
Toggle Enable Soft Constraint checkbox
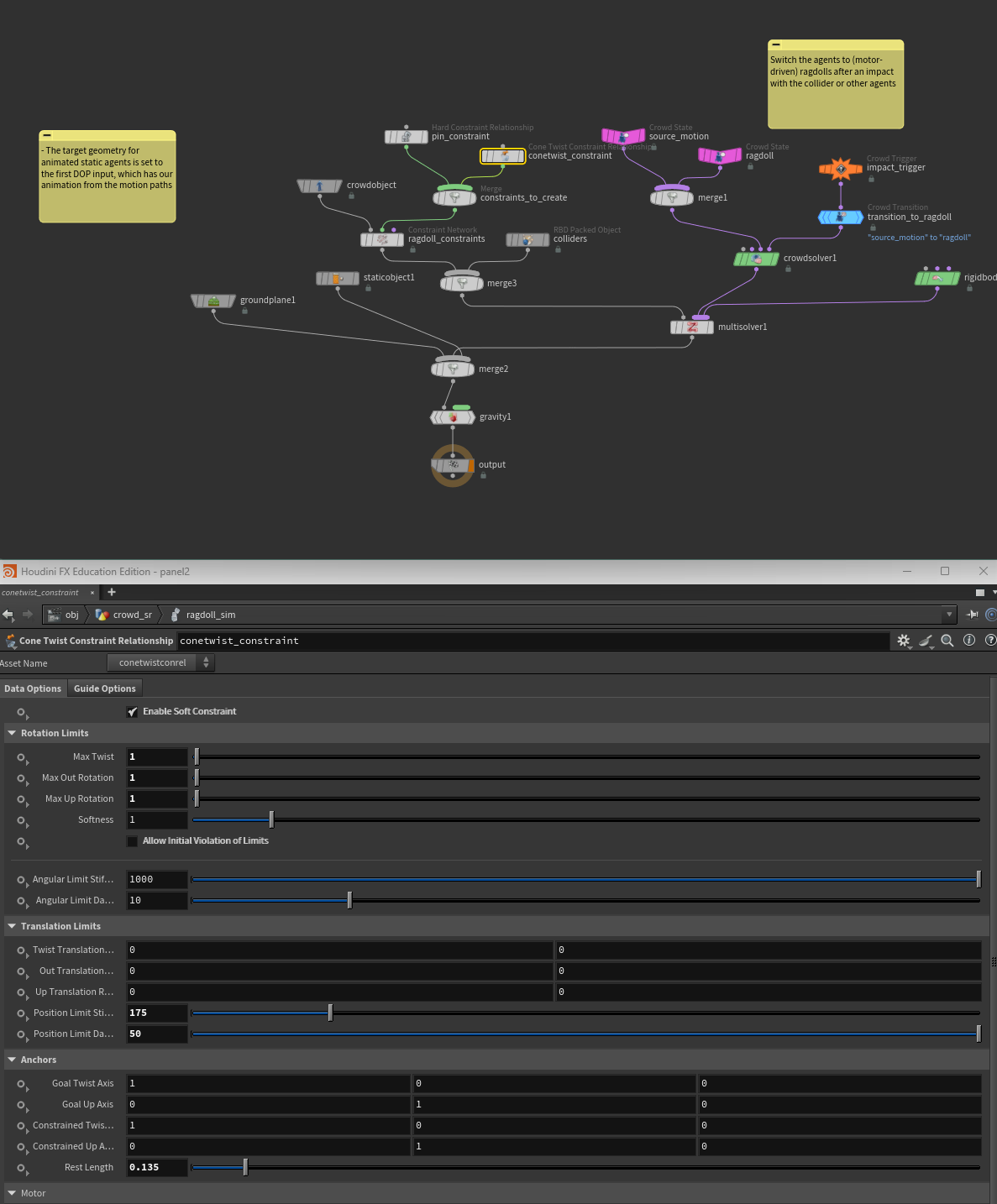(x=132, y=712)
